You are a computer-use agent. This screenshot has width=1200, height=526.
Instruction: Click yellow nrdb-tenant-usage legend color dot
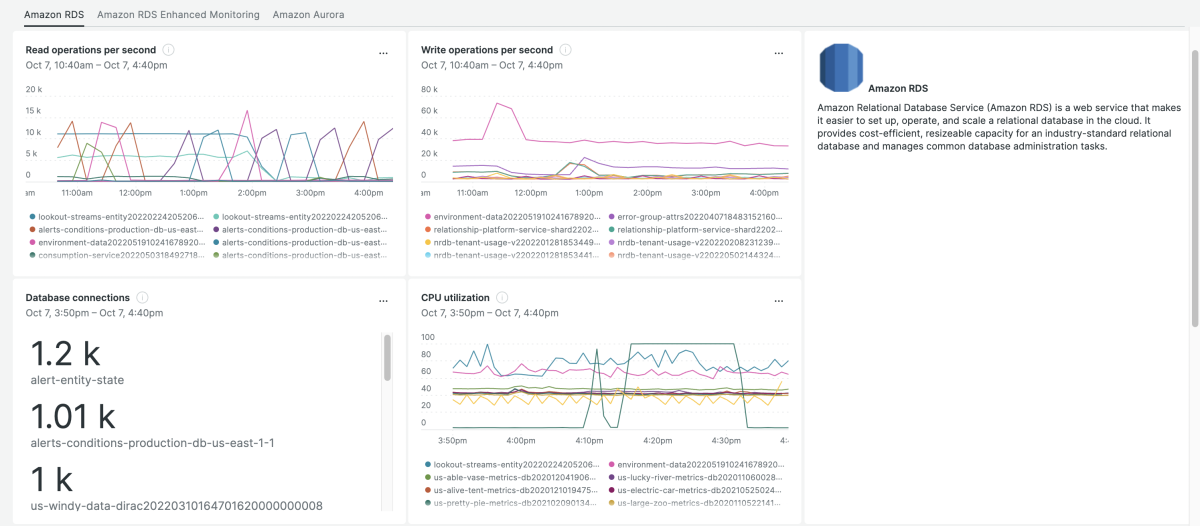(427, 242)
